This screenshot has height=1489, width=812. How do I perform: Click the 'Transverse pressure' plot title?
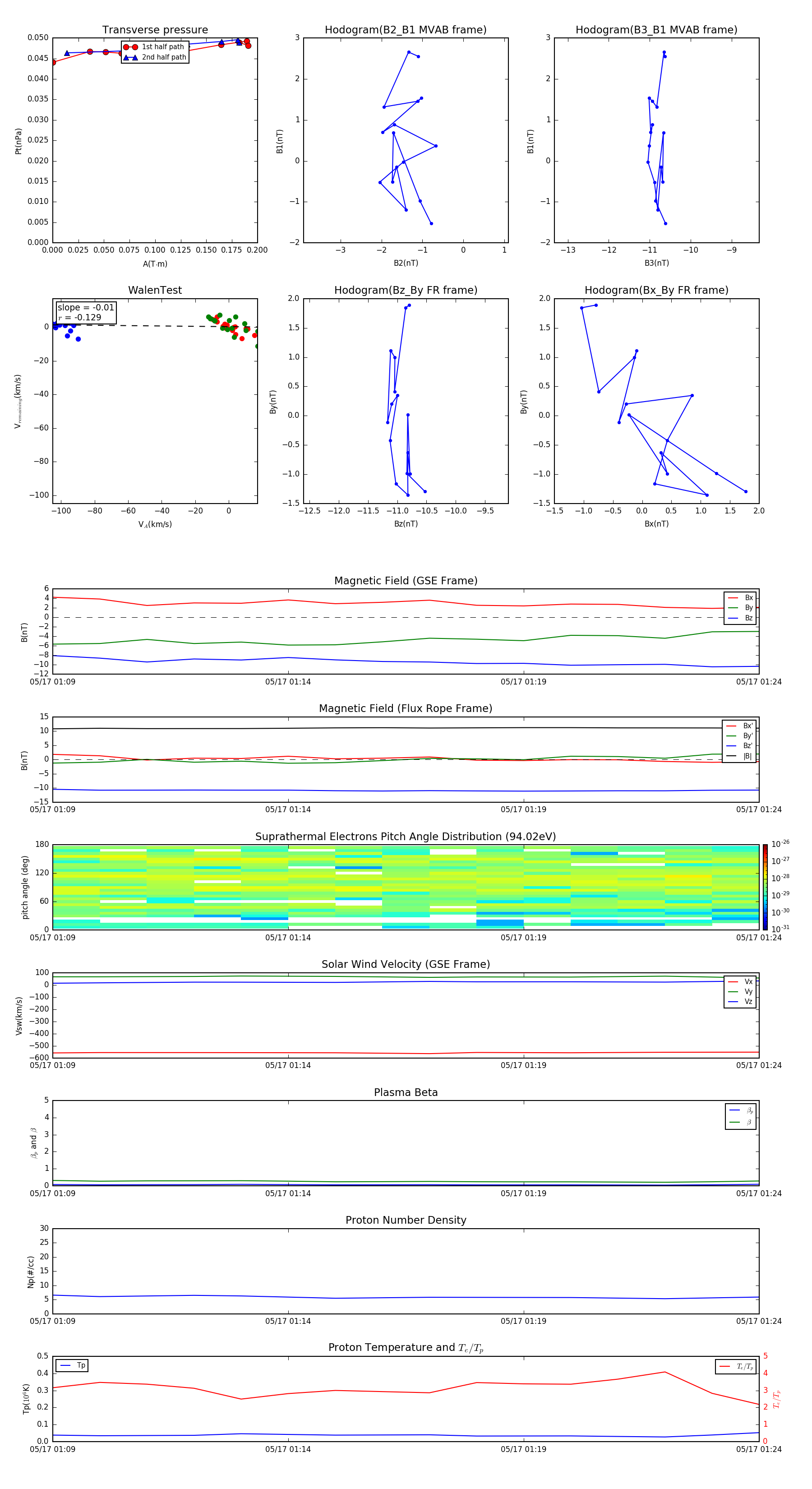pos(155,30)
